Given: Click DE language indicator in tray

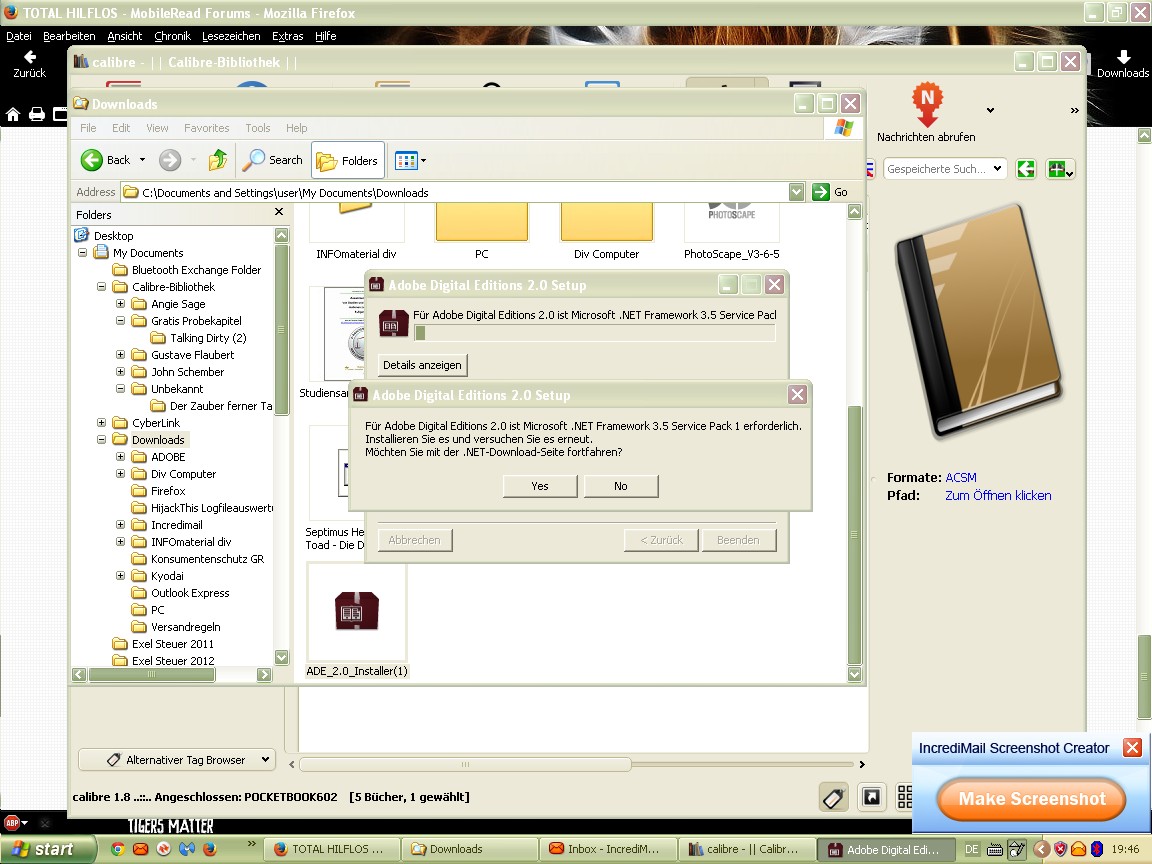Looking at the screenshot, I should (x=971, y=849).
